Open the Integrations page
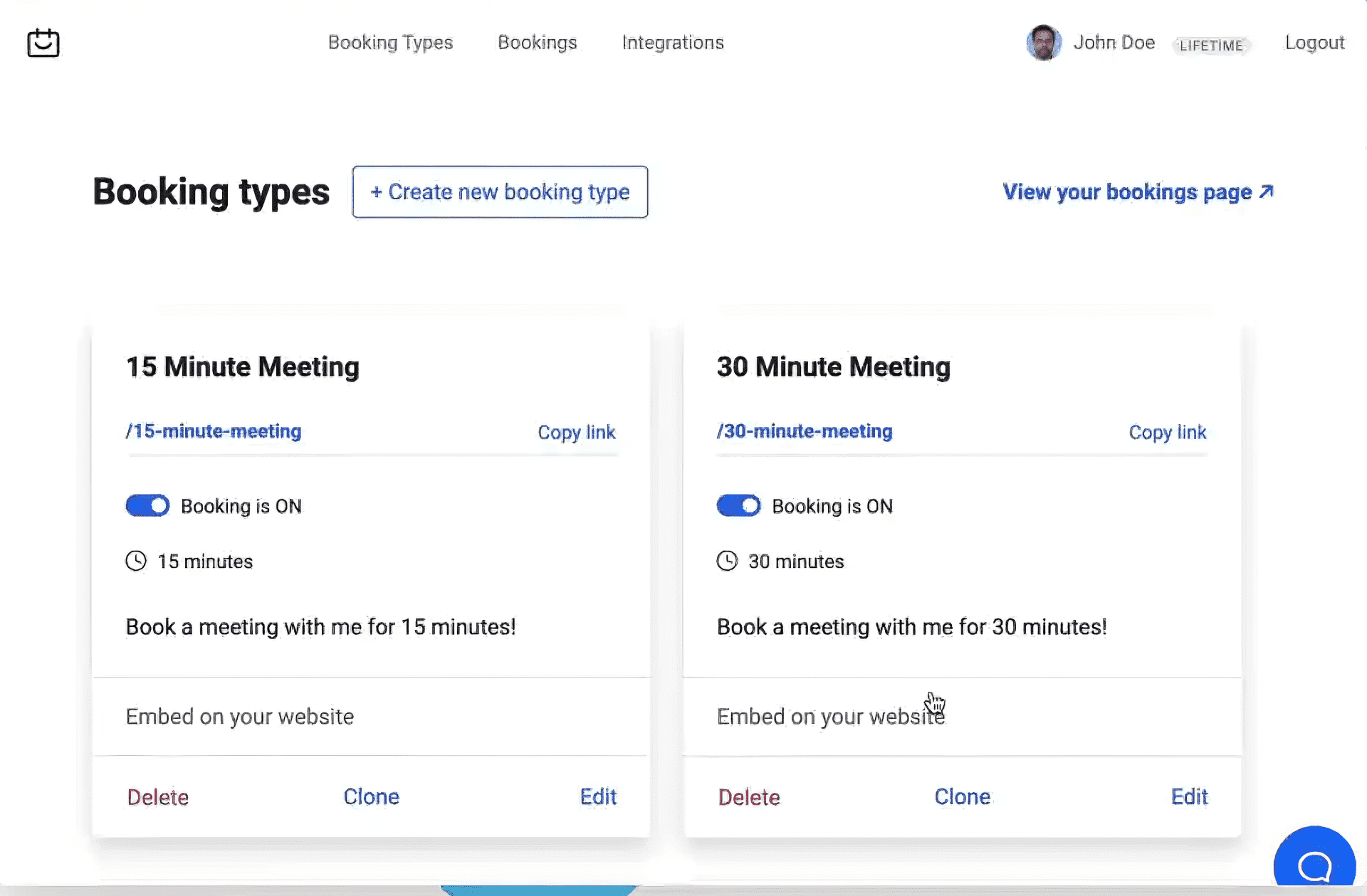1367x896 pixels. (x=673, y=43)
